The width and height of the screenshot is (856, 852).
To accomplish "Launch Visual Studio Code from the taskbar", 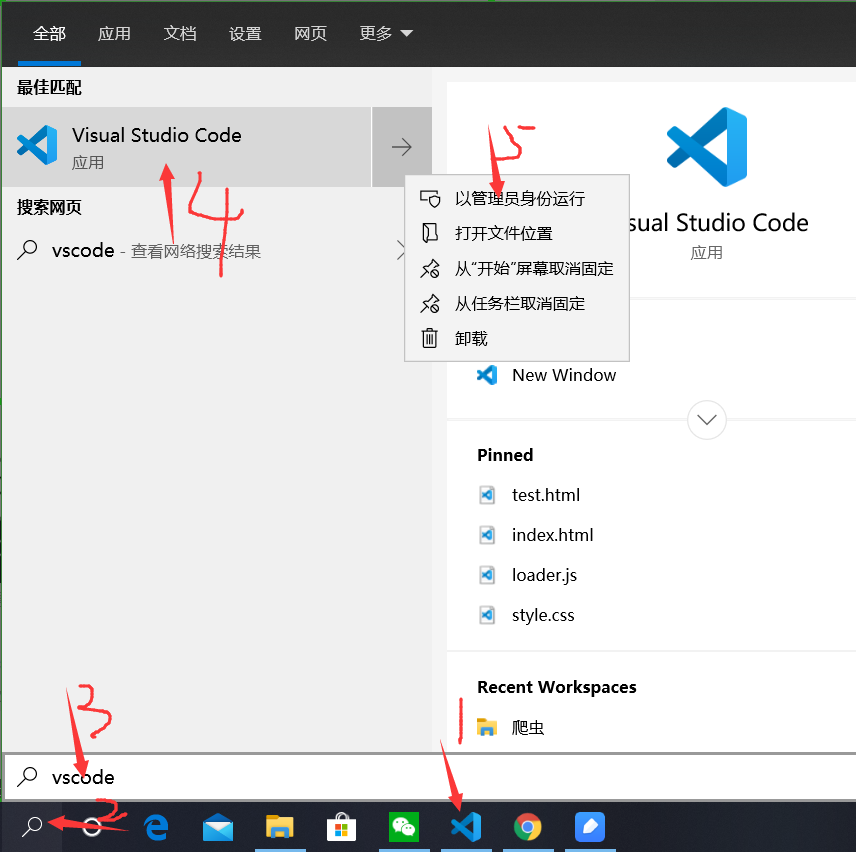I will coord(466,827).
